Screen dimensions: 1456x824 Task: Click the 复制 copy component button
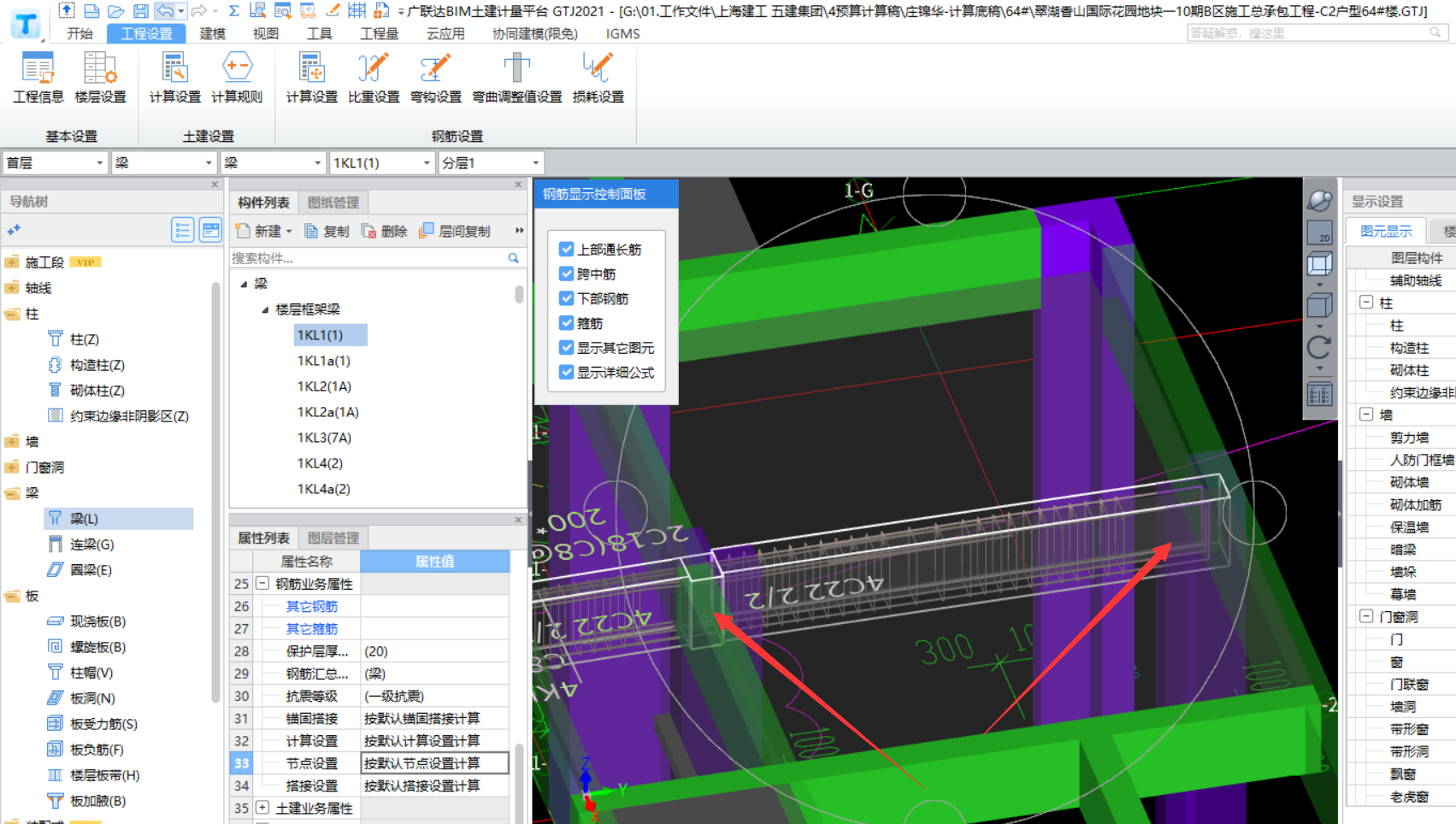point(327,231)
